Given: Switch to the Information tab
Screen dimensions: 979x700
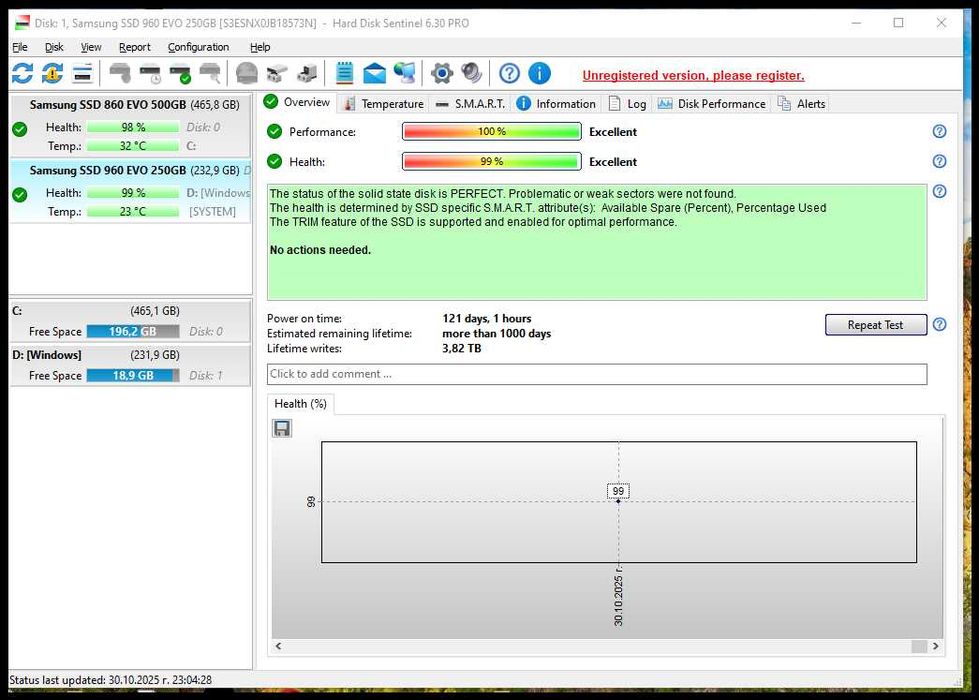Looking at the screenshot, I should coord(556,104).
